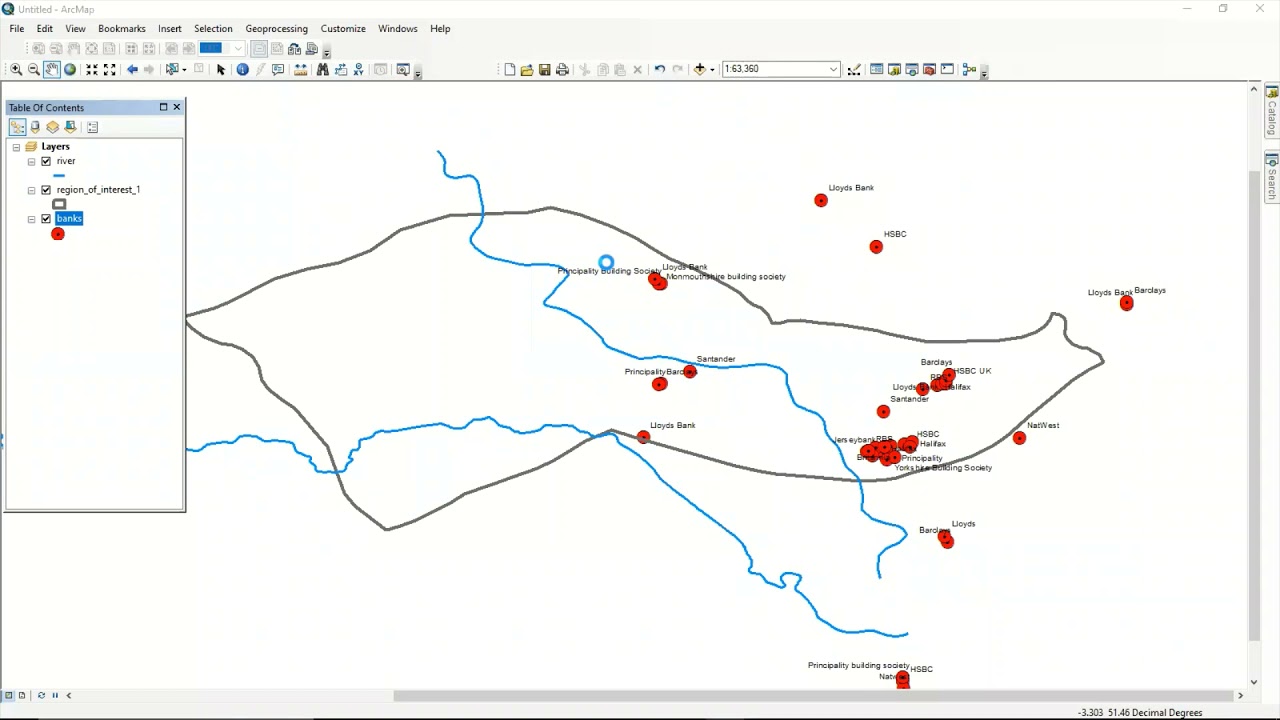Screen dimensions: 1280x720
Task: Undo the last action
Action: coord(659,69)
